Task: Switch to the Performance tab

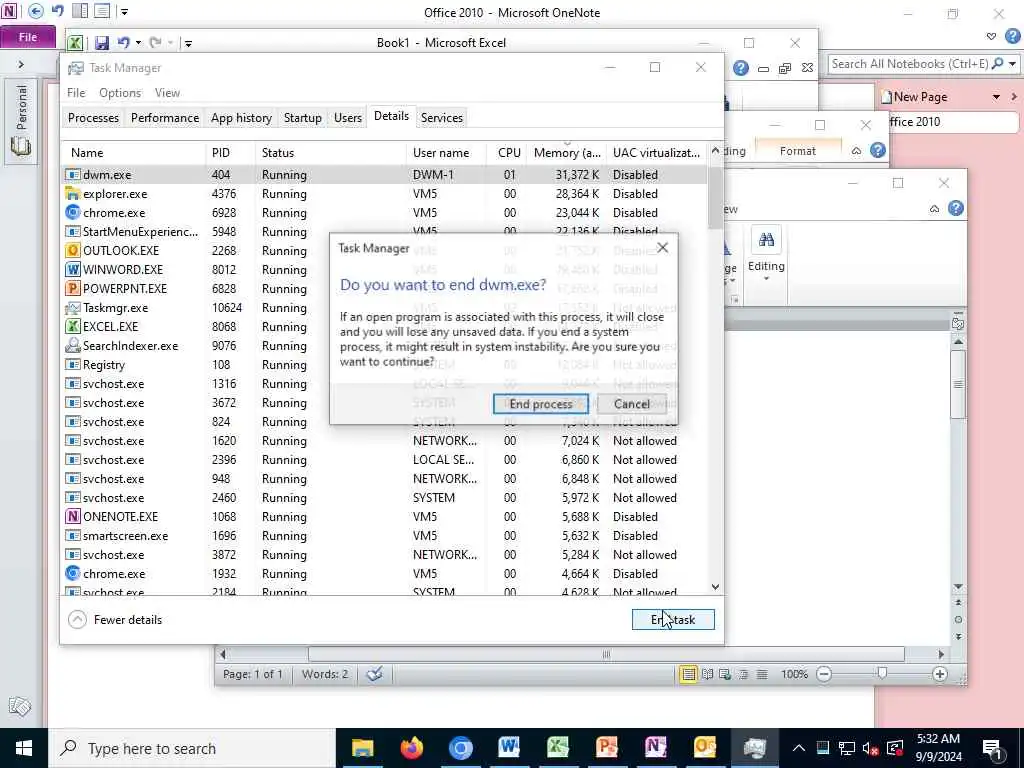Action: tap(165, 118)
